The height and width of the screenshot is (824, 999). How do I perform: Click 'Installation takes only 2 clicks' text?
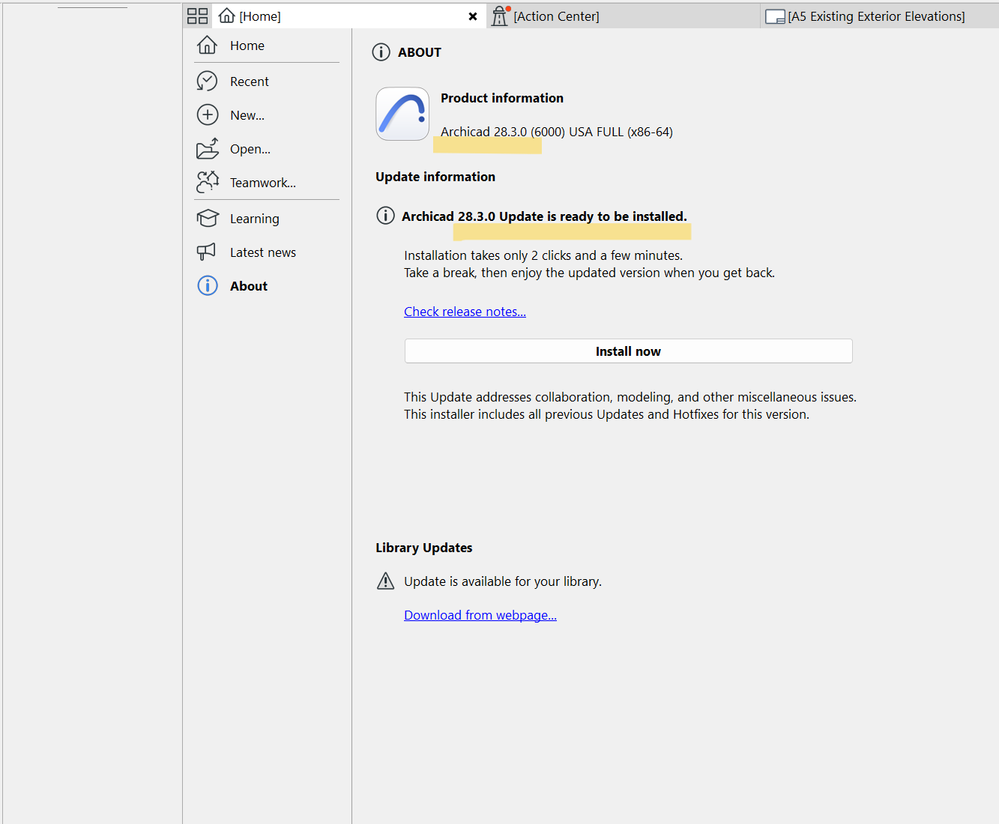point(543,256)
